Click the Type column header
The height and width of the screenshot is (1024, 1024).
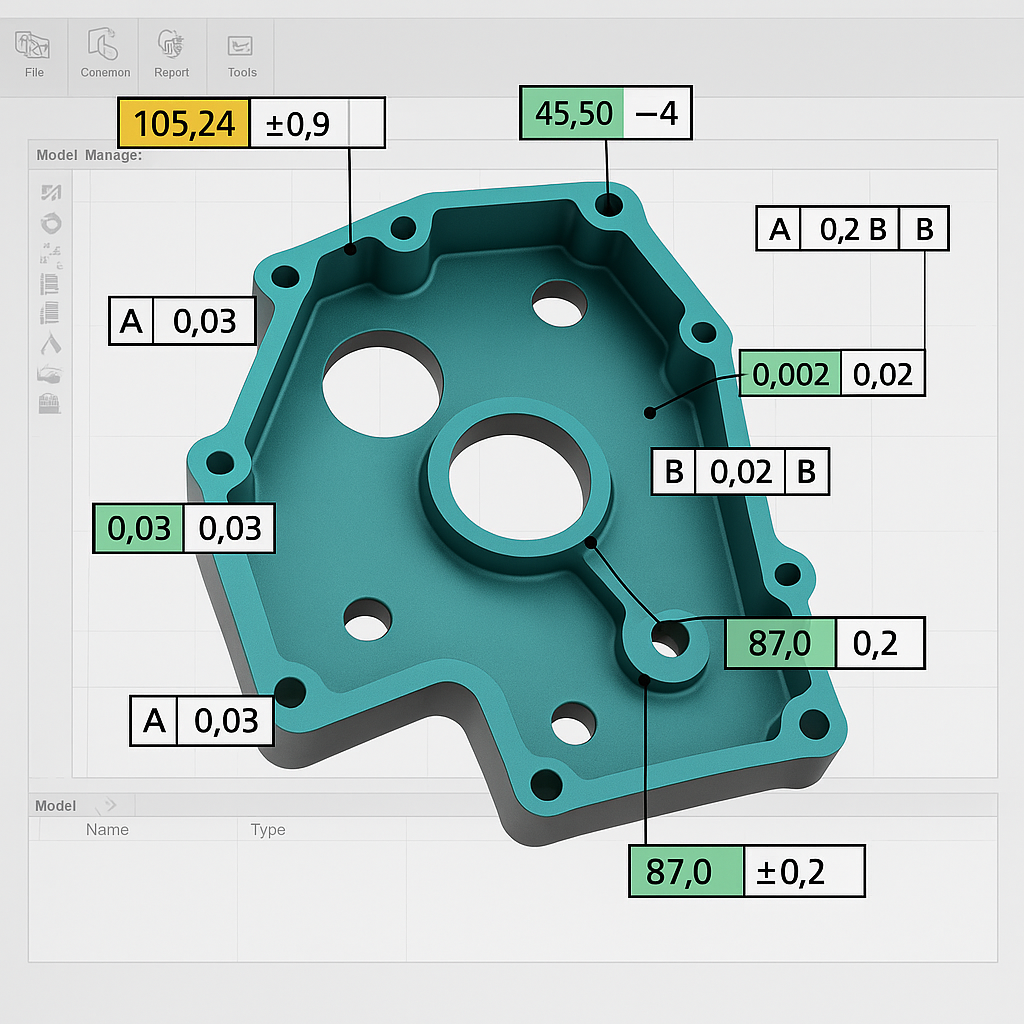[x=268, y=829]
